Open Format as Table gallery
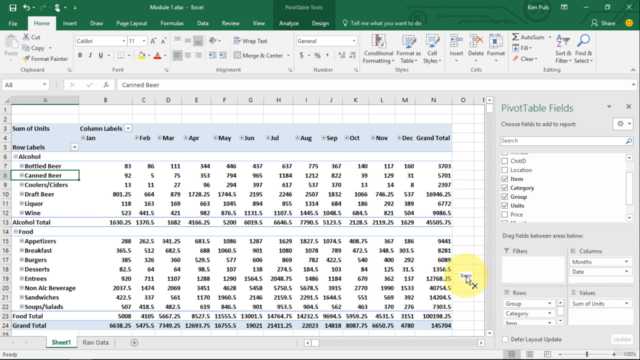This screenshot has width=640, height=360. click(408, 49)
